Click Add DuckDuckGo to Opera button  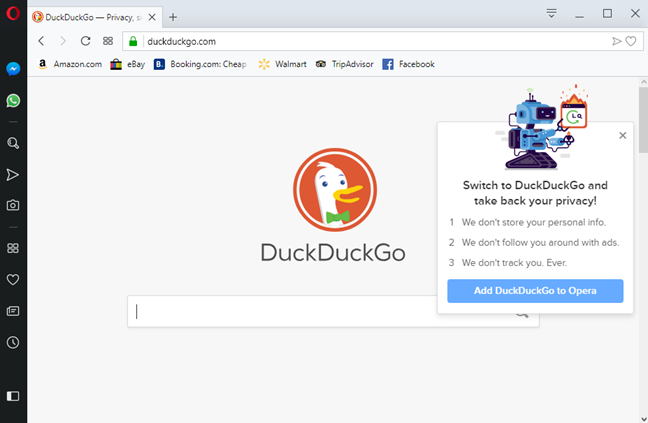click(535, 291)
